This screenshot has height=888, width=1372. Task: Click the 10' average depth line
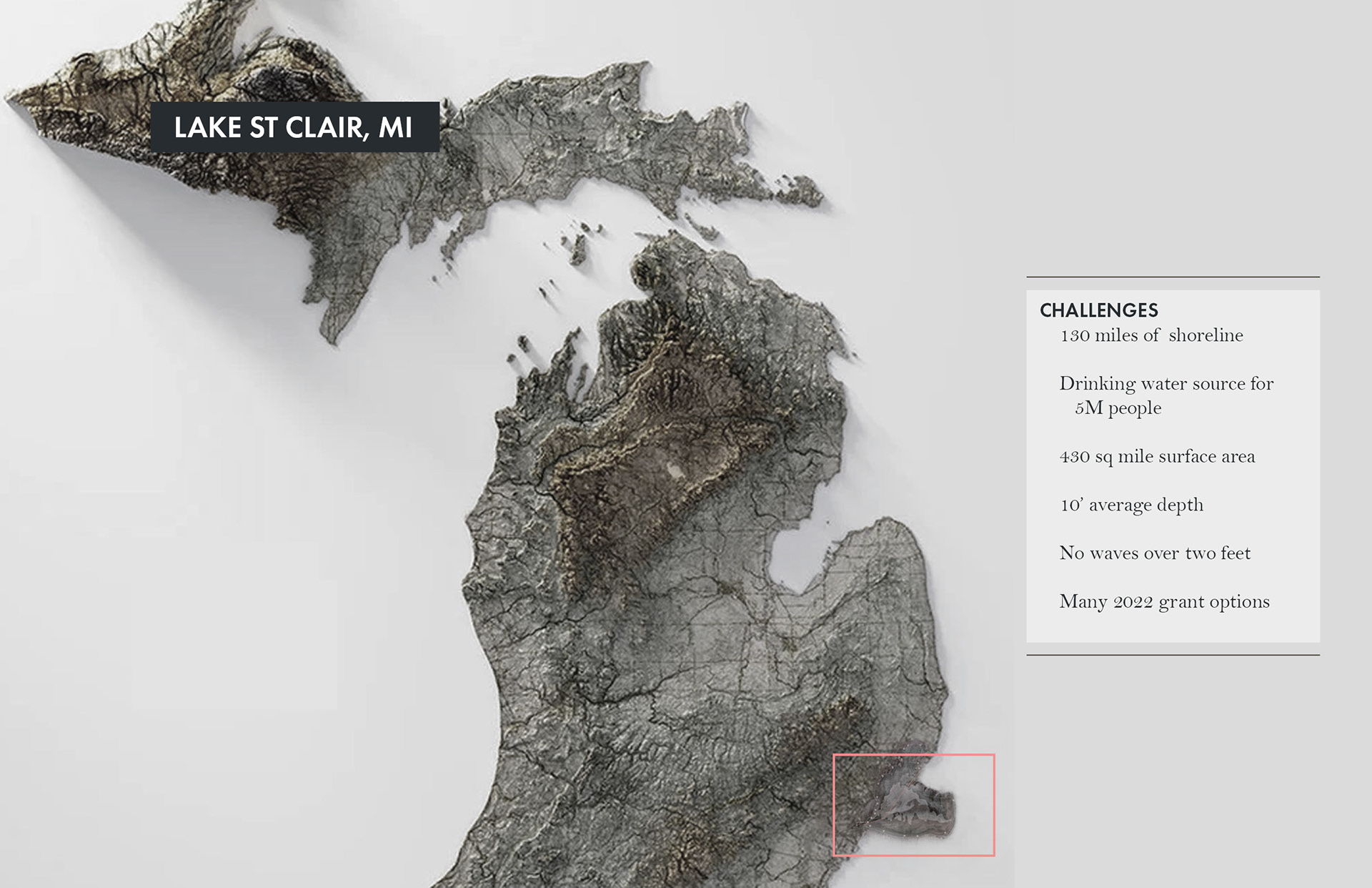click(x=1131, y=505)
